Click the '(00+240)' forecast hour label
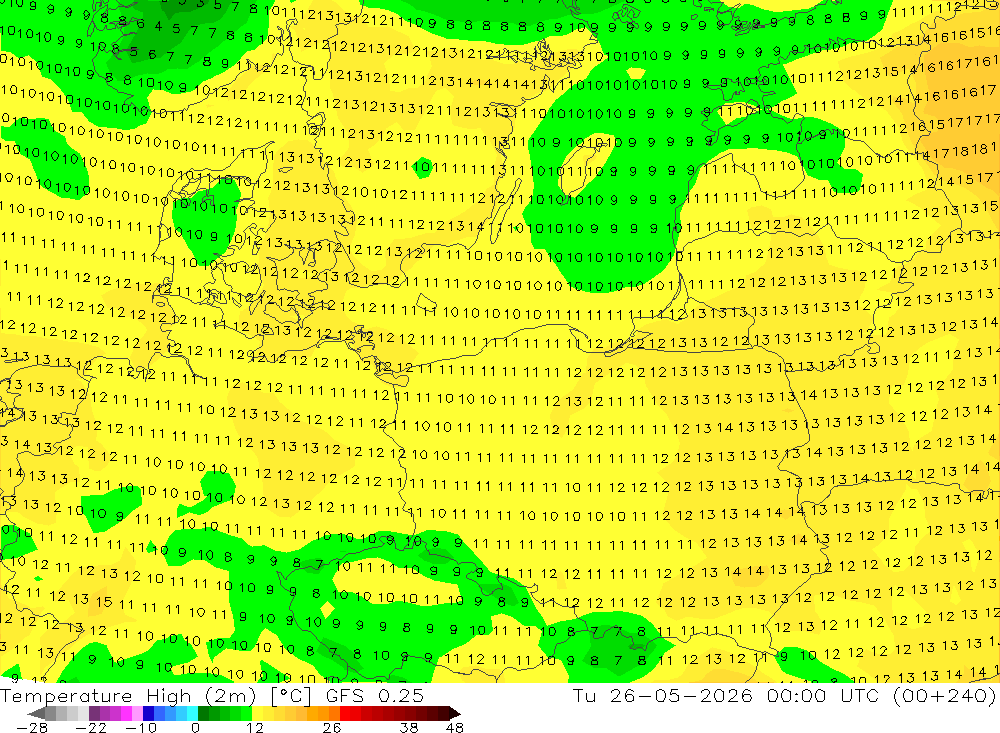The image size is (1000, 733). coord(944,695)
